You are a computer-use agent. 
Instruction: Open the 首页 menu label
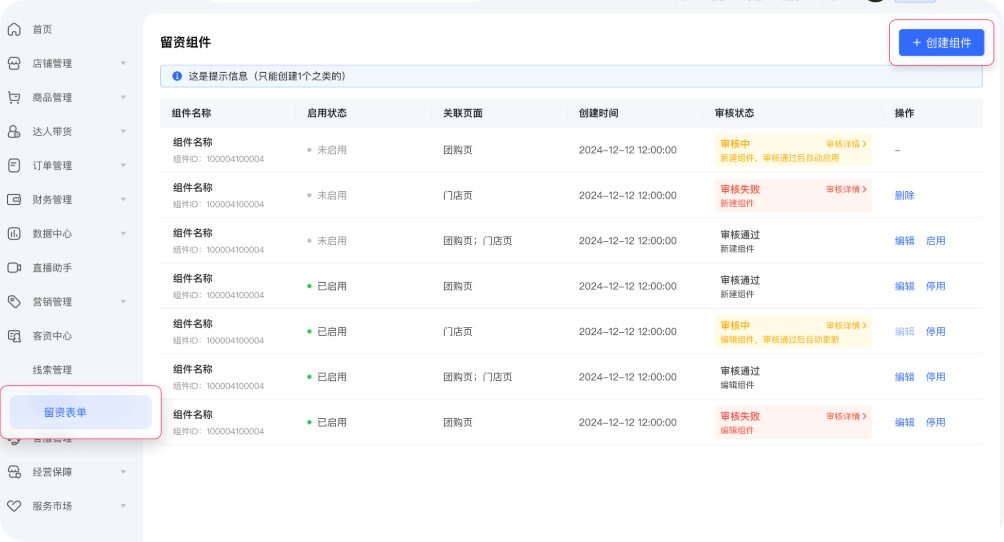click(x=42, y=29)
